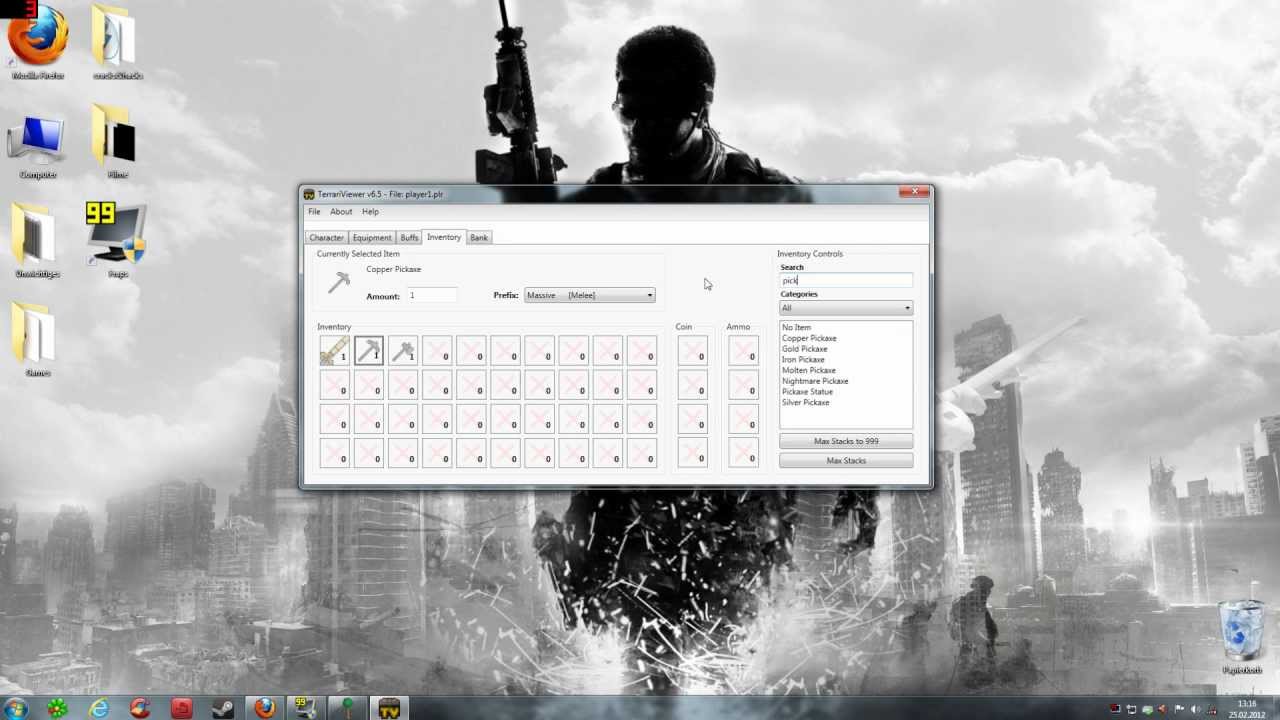Select Silver Pickaxe in results list

click(806, 402)
